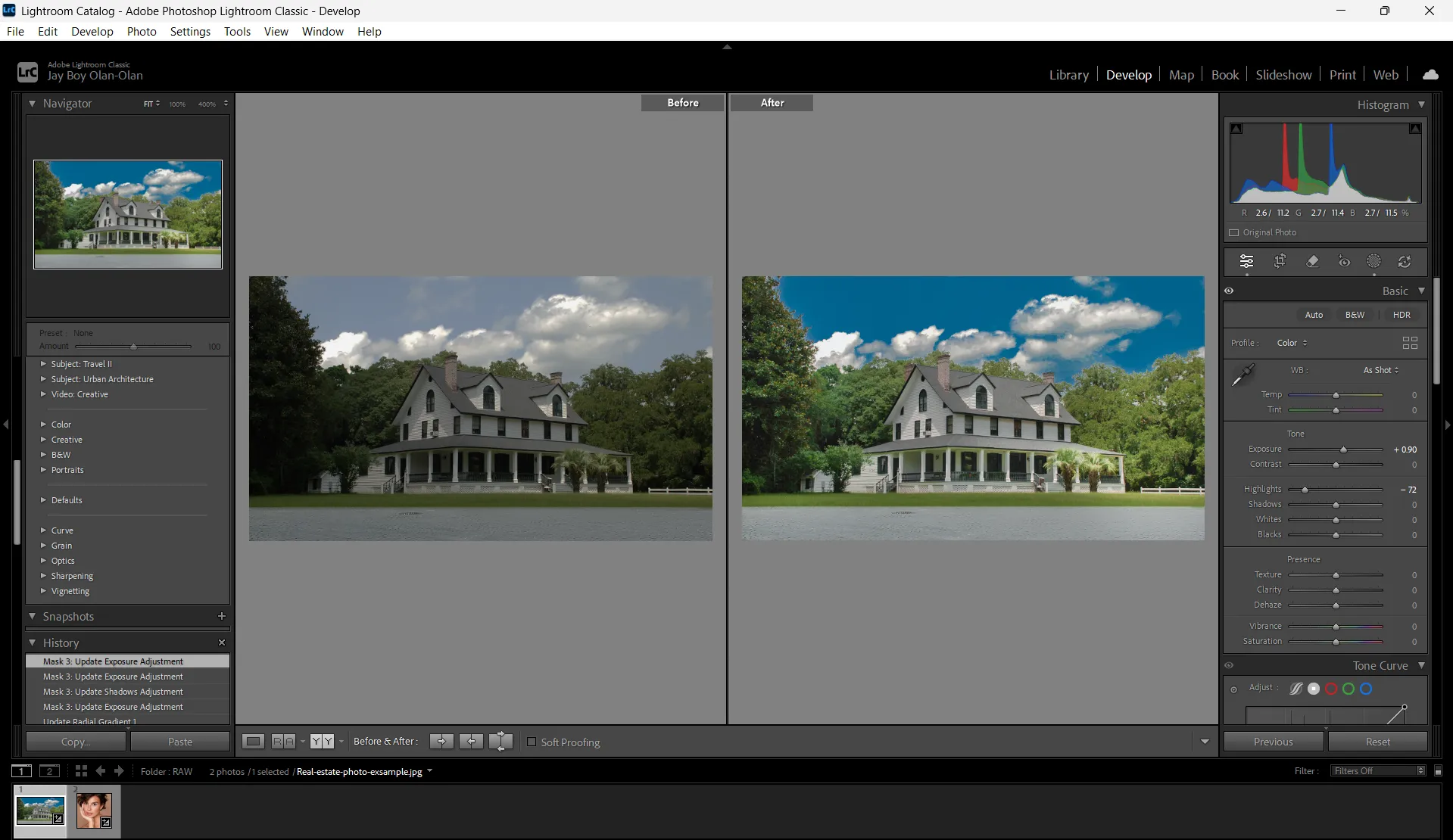Expand the Subject: Travel II presets

tap(43, 364)
